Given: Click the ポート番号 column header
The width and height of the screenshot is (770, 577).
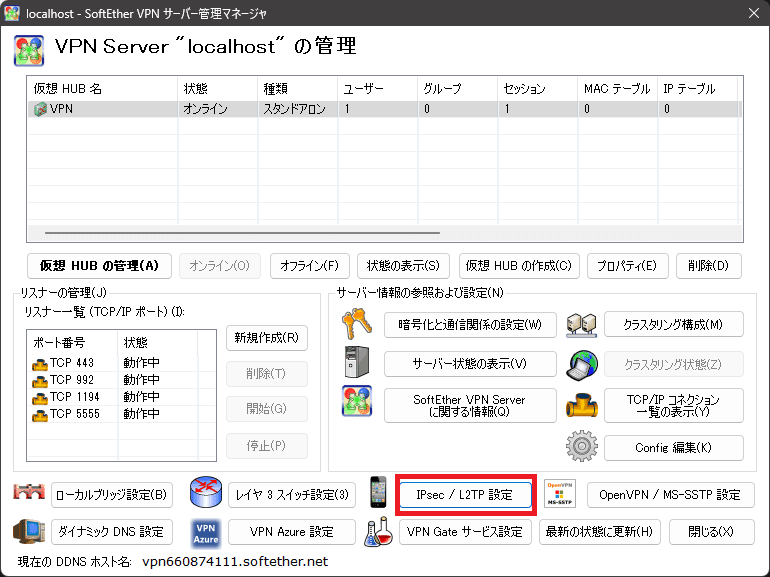Looking at the screenshot, I should 73,342.
